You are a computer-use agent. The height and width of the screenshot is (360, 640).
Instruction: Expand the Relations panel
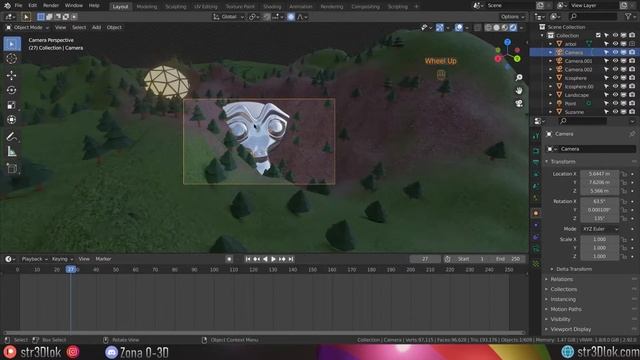click(x=561, y=279)
